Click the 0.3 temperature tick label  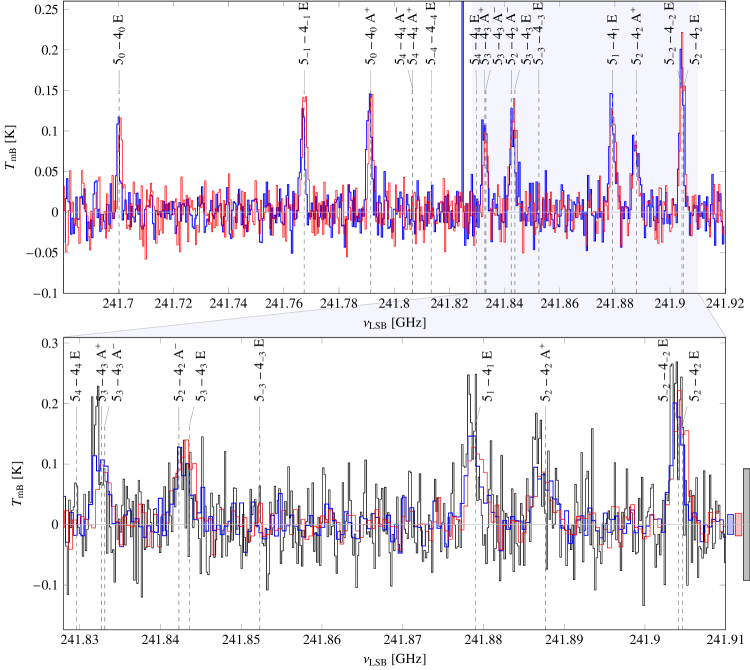pos(49,343)
